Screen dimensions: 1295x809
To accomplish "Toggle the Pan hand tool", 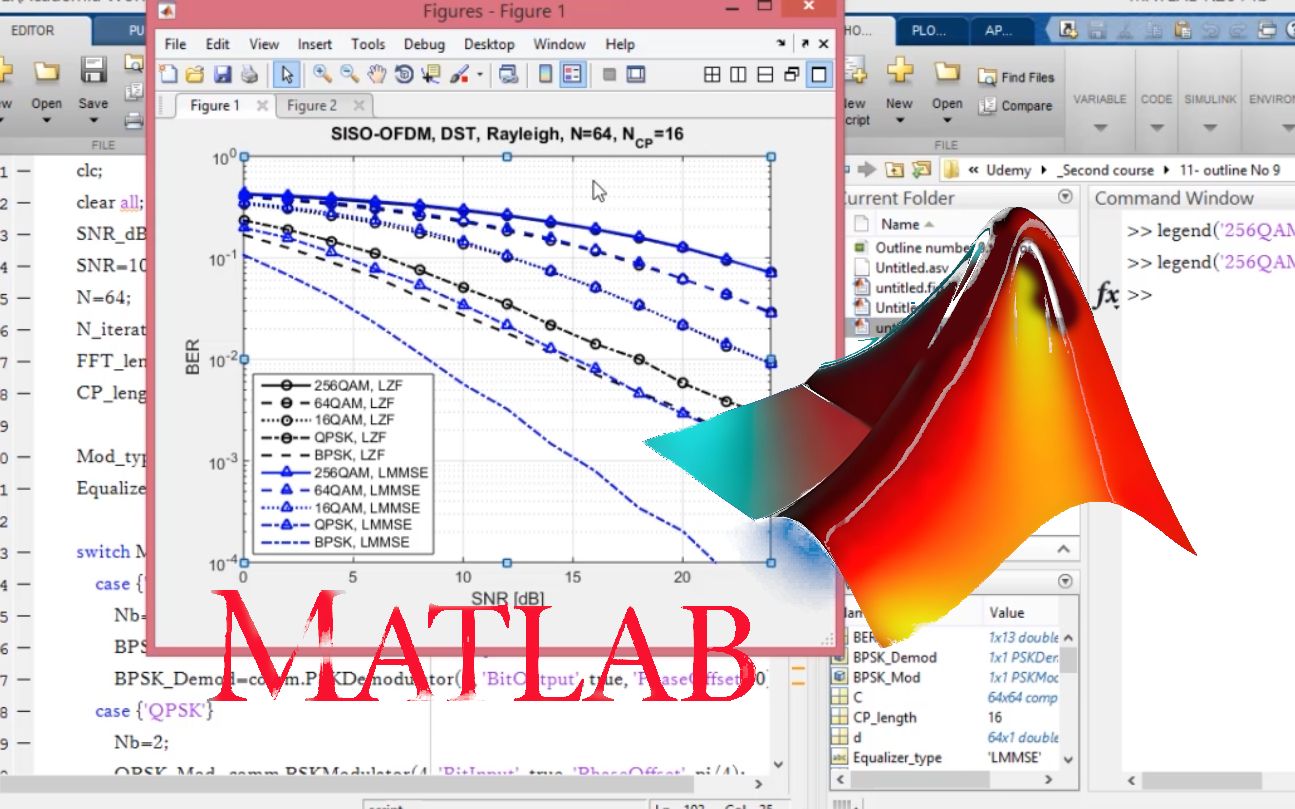I will pyautogui.click(x=377, y=74).
